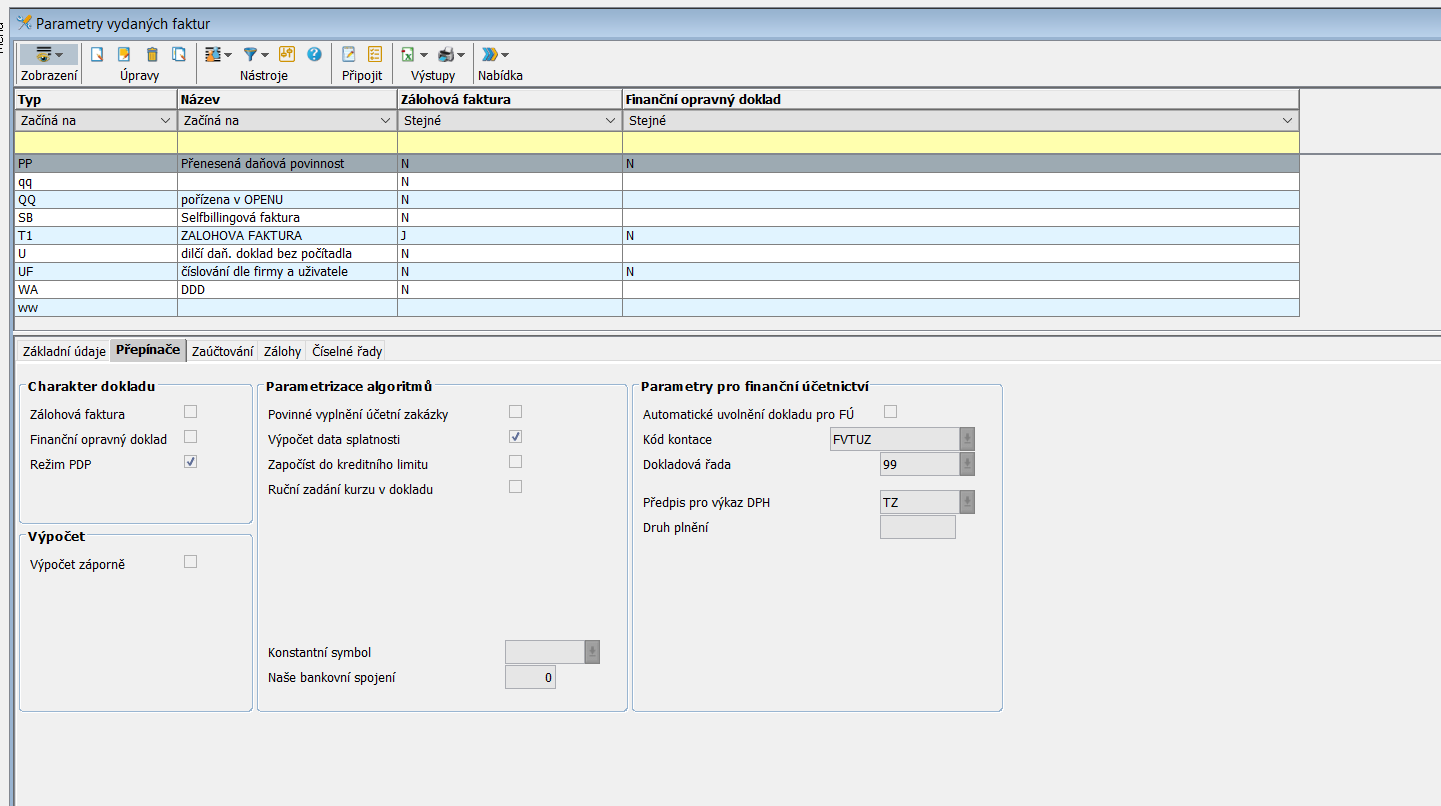Select the ZALOHOVA FAKTURA row
The height and width of the screenshot is (806, 1441).
coord(240,236)
